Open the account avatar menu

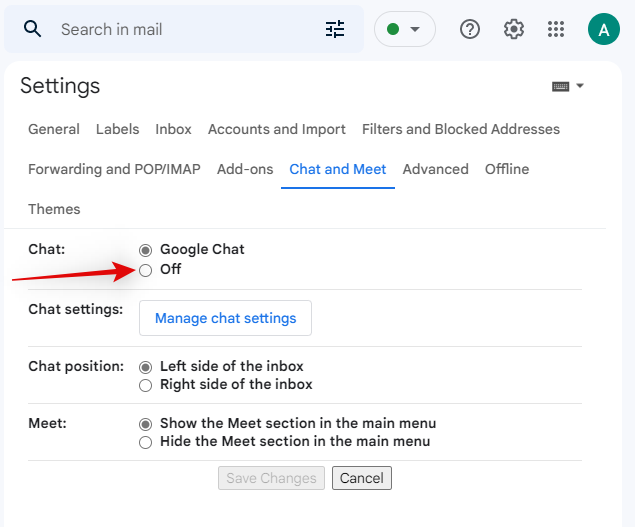click(603, 29)
